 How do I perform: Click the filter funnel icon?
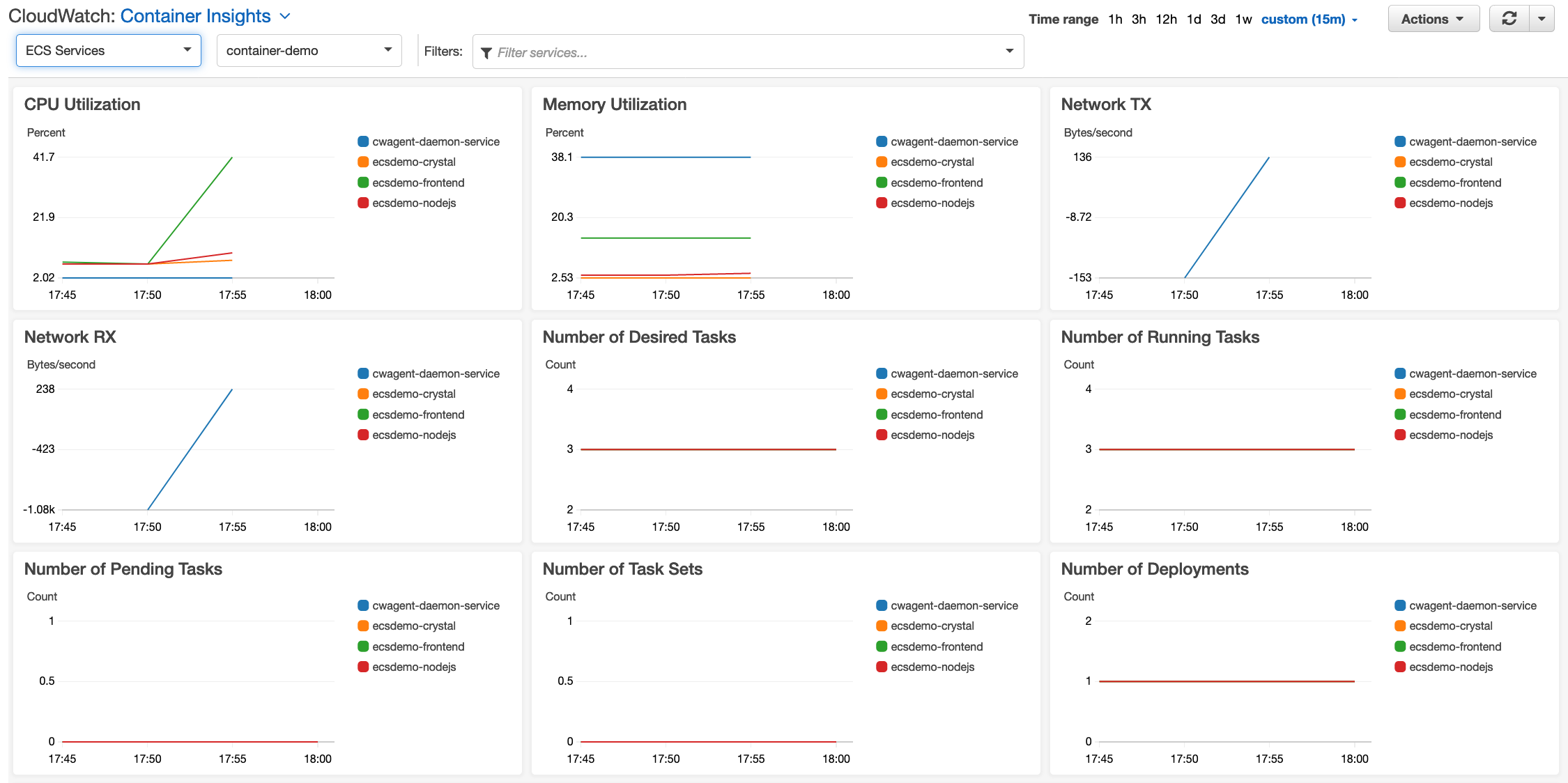point(486,53)
